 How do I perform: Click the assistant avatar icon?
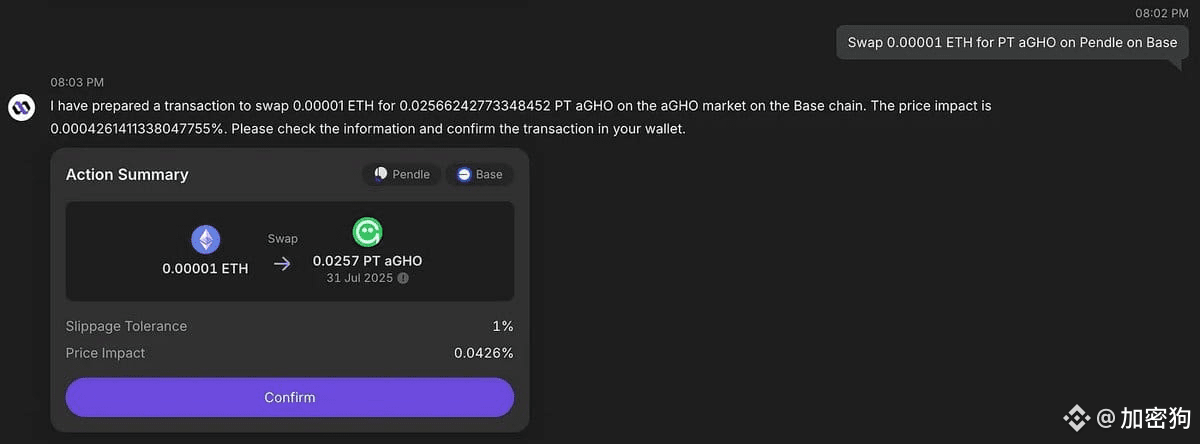click(22, 107)
